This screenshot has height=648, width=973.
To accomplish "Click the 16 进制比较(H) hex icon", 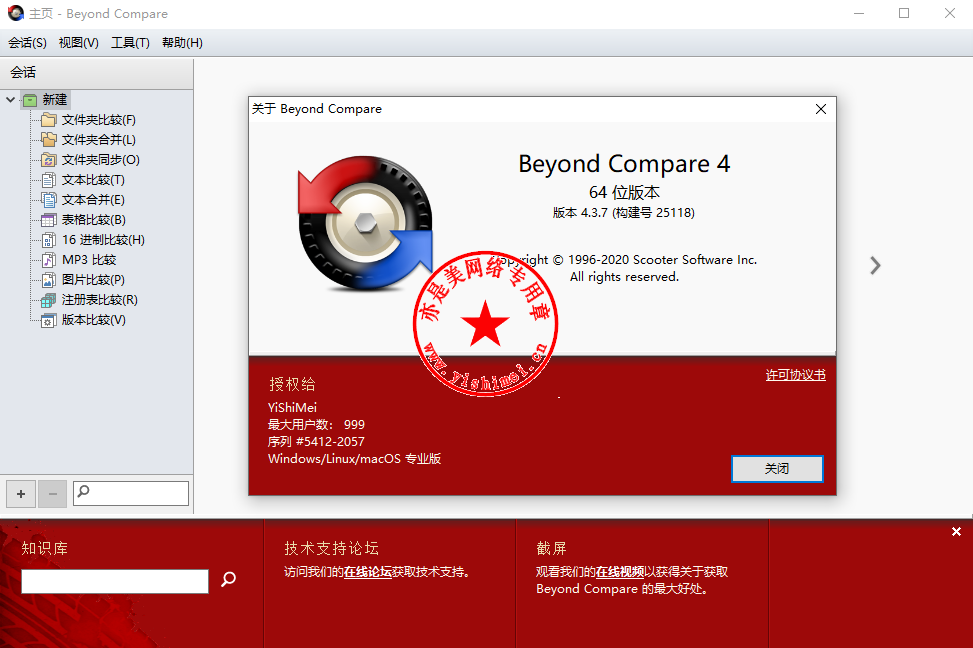I will [48, 240].
